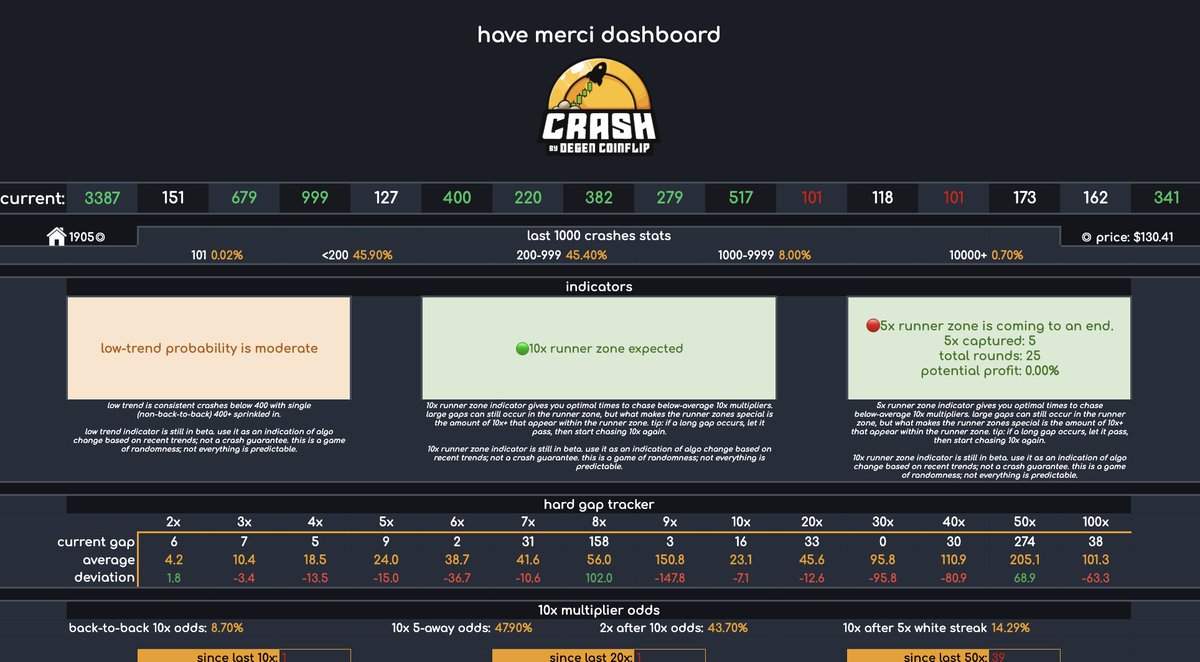Select the 118 crash value
Screen dimensions: 1200x662
(882, 198)
